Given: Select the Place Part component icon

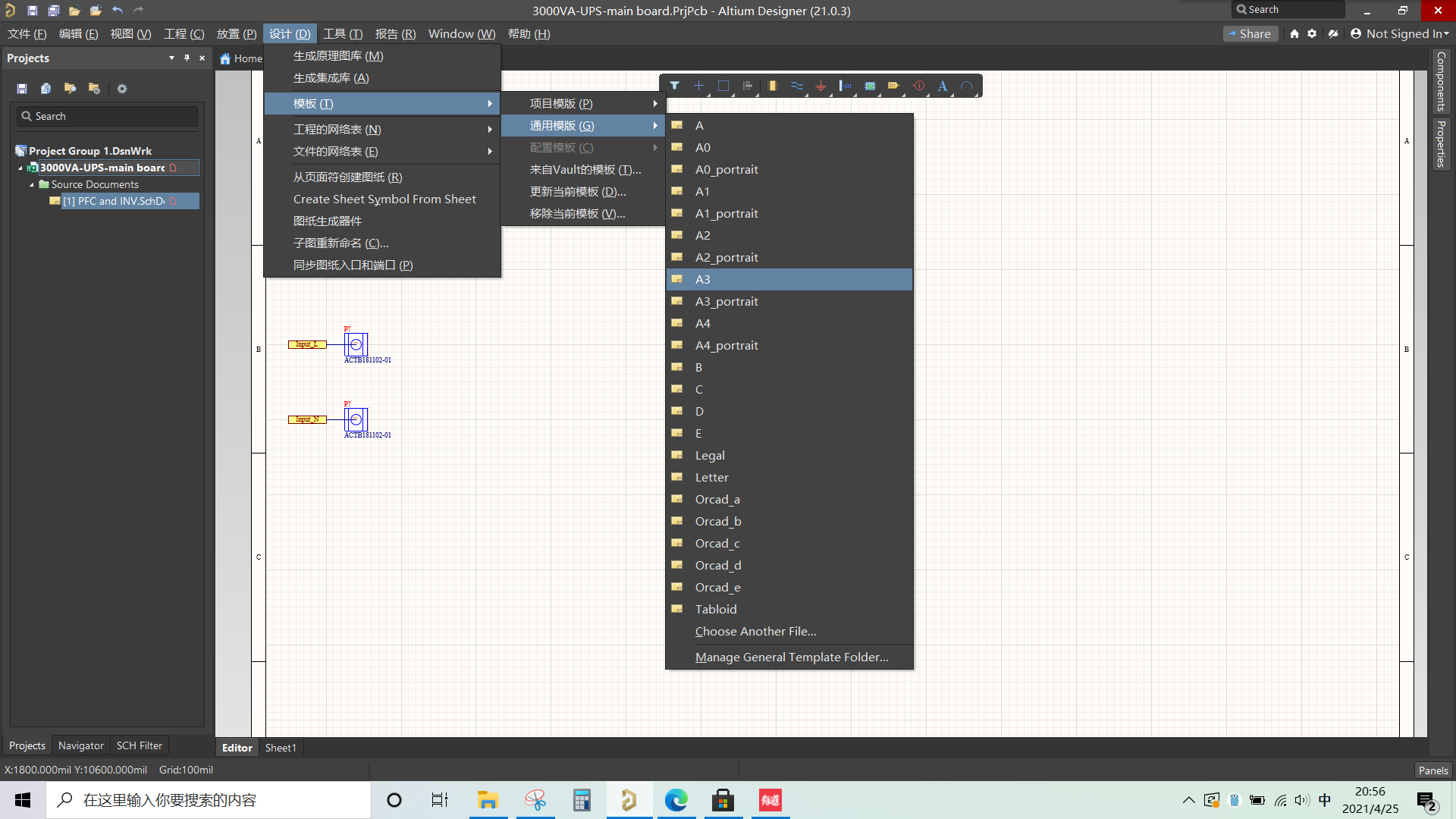Looking at the screenshot, I should coord(772,86).
